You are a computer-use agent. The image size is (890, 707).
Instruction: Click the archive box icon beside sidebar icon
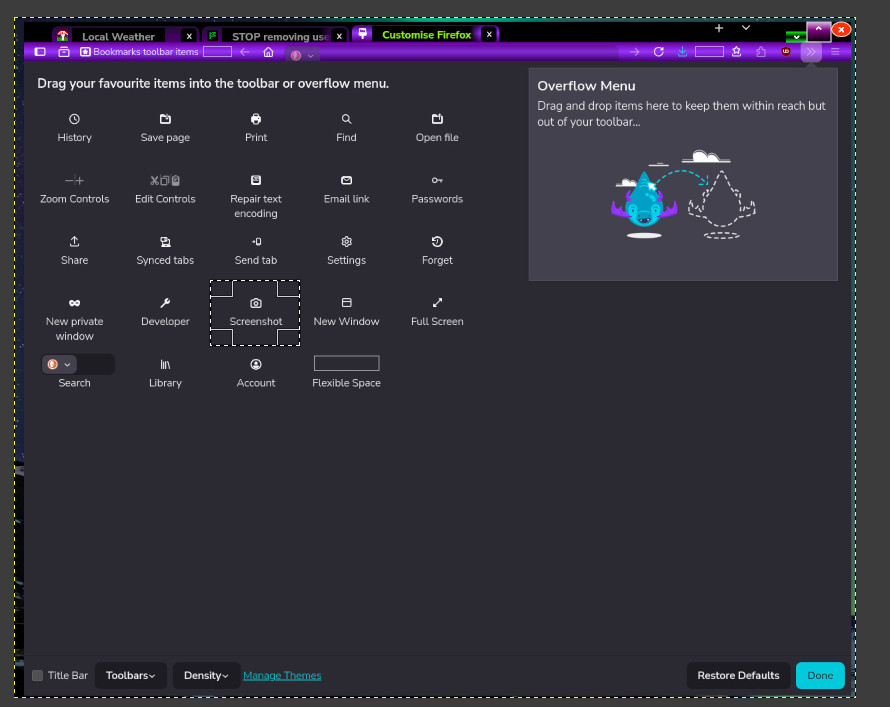point(64,52)
